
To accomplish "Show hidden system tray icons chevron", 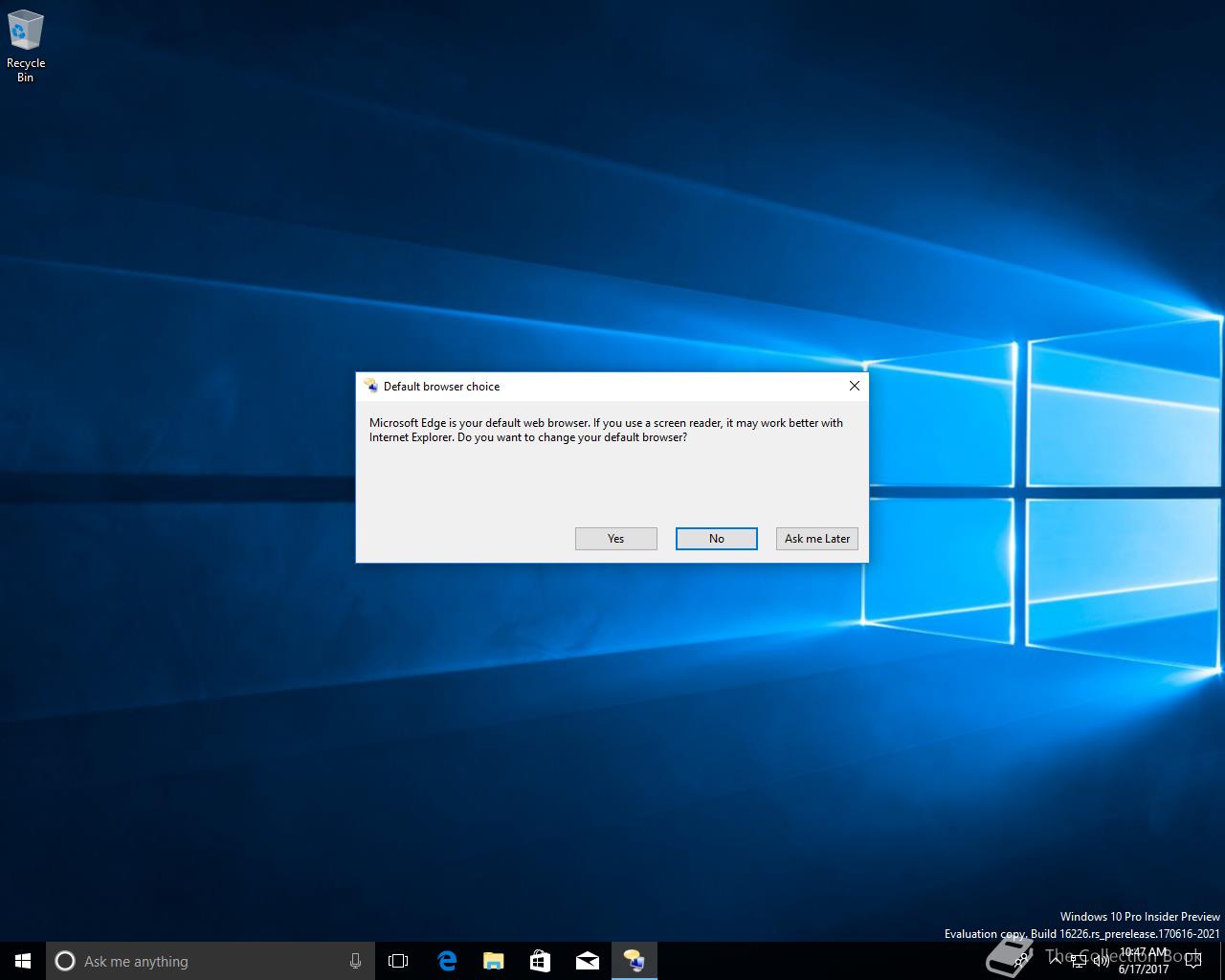I will (x=1056, y=961).
